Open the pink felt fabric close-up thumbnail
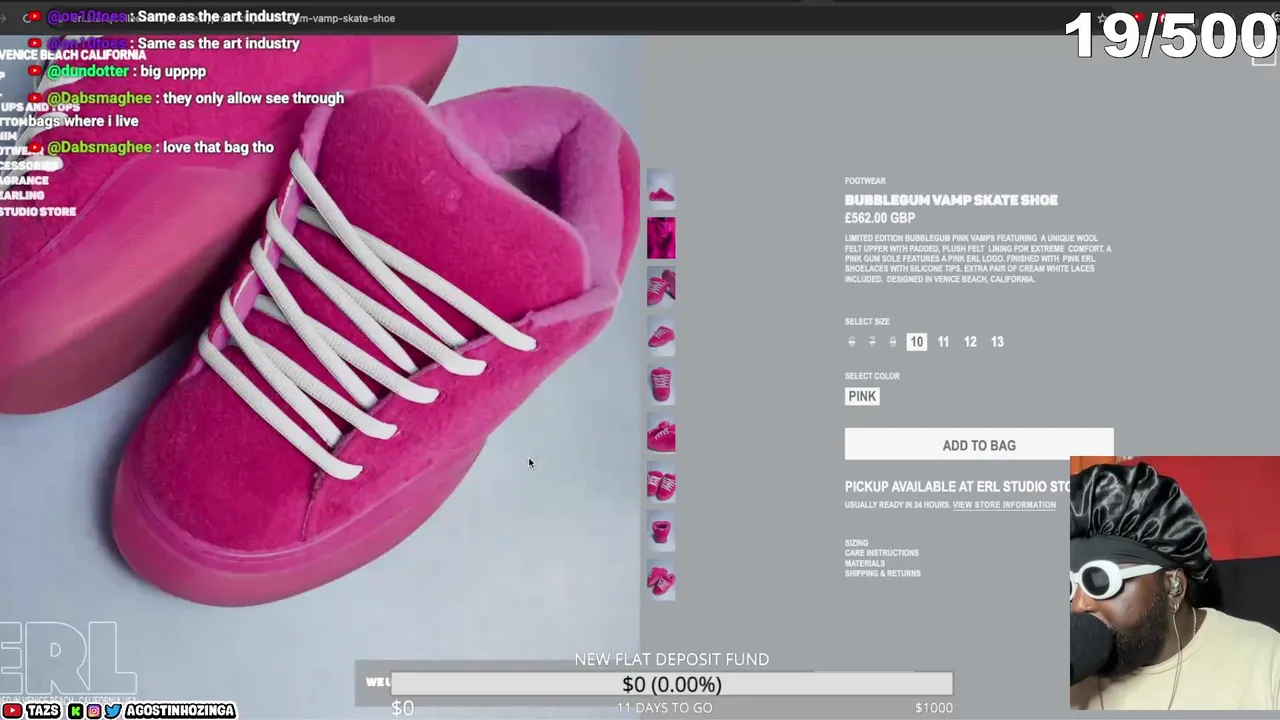 (x=661, y=238)
